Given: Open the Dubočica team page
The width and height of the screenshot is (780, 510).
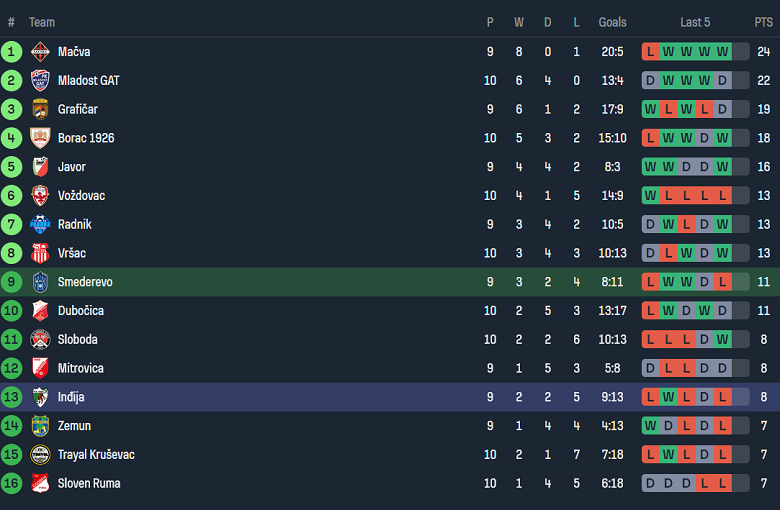Looking at the screenshot, I should coord(80,311).
